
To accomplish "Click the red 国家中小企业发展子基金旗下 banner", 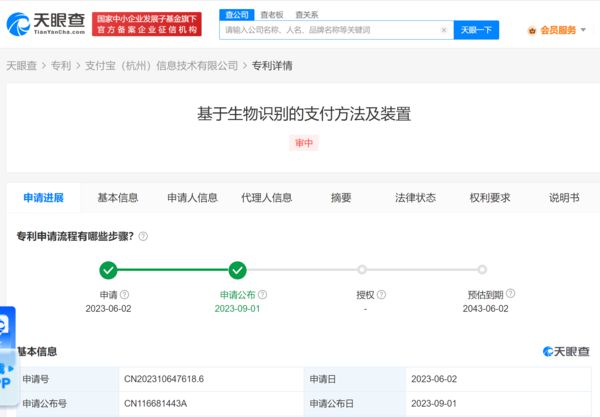I will point(147,24).
